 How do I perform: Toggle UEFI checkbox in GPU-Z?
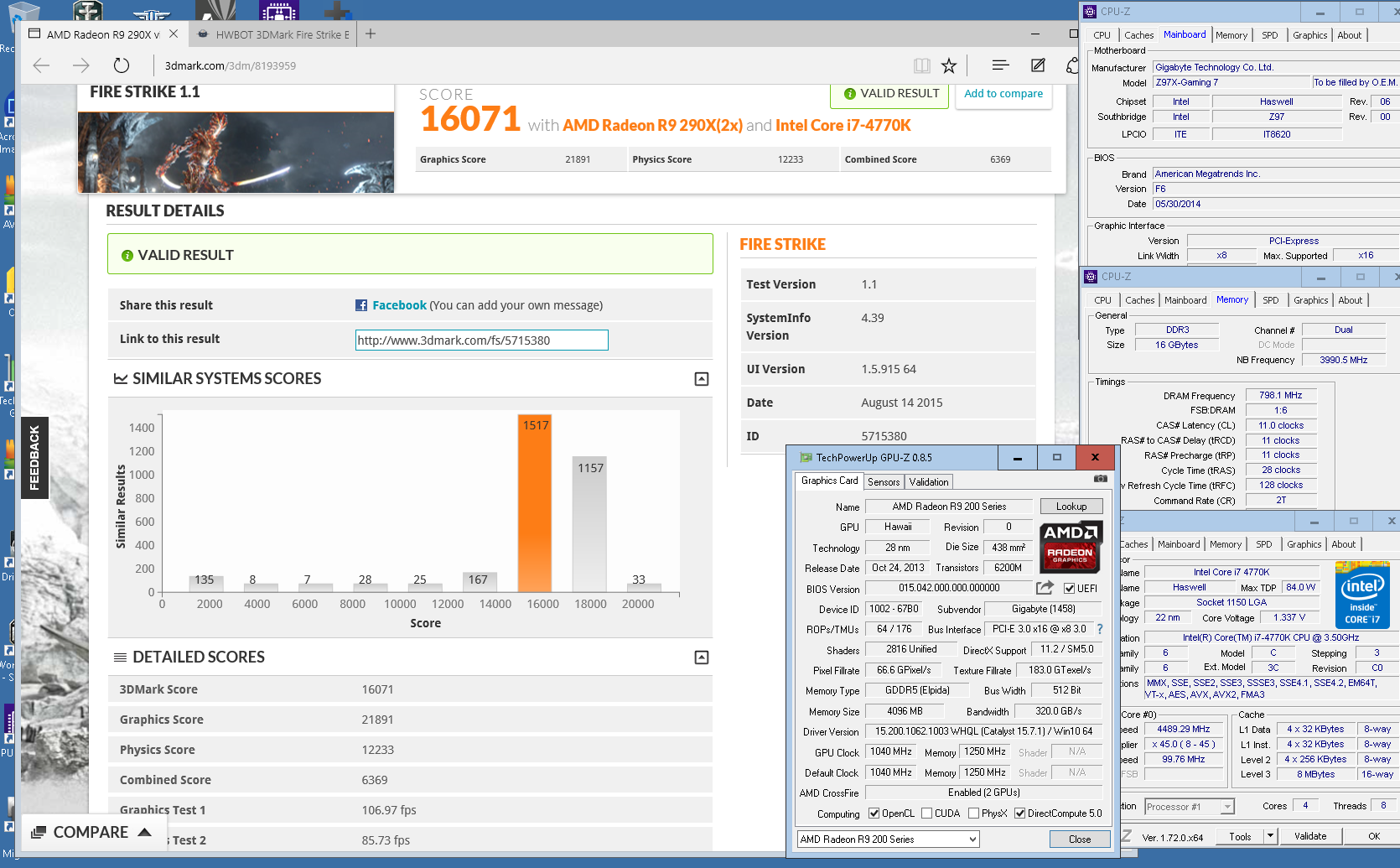[x=1069, y=589]
